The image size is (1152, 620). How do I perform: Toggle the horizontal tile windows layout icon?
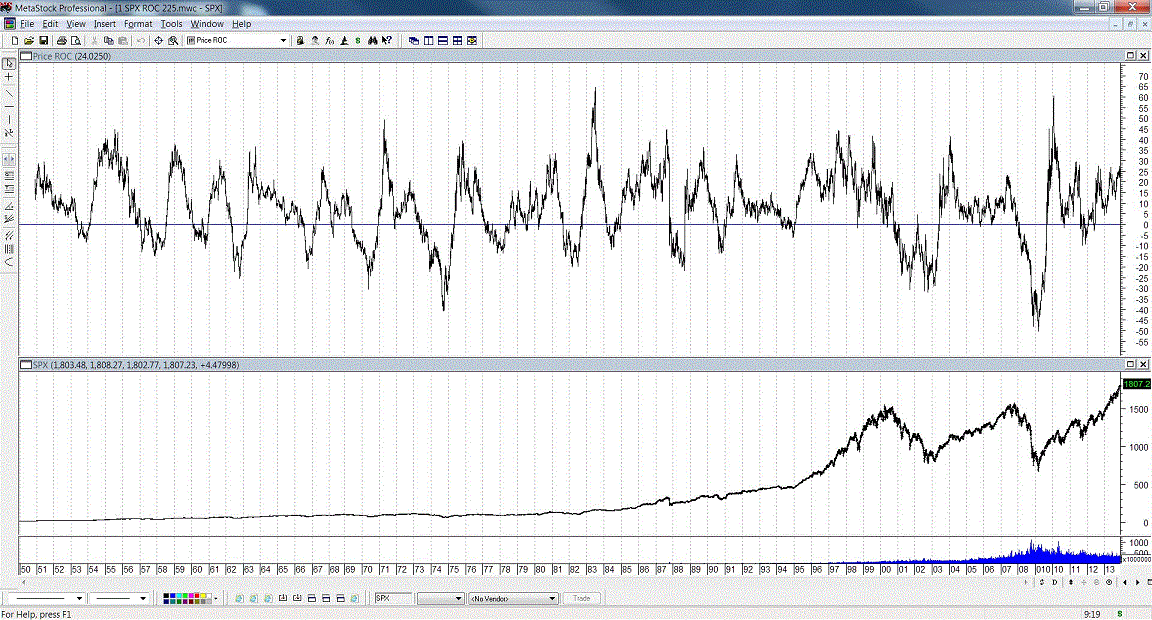[443, 40]
